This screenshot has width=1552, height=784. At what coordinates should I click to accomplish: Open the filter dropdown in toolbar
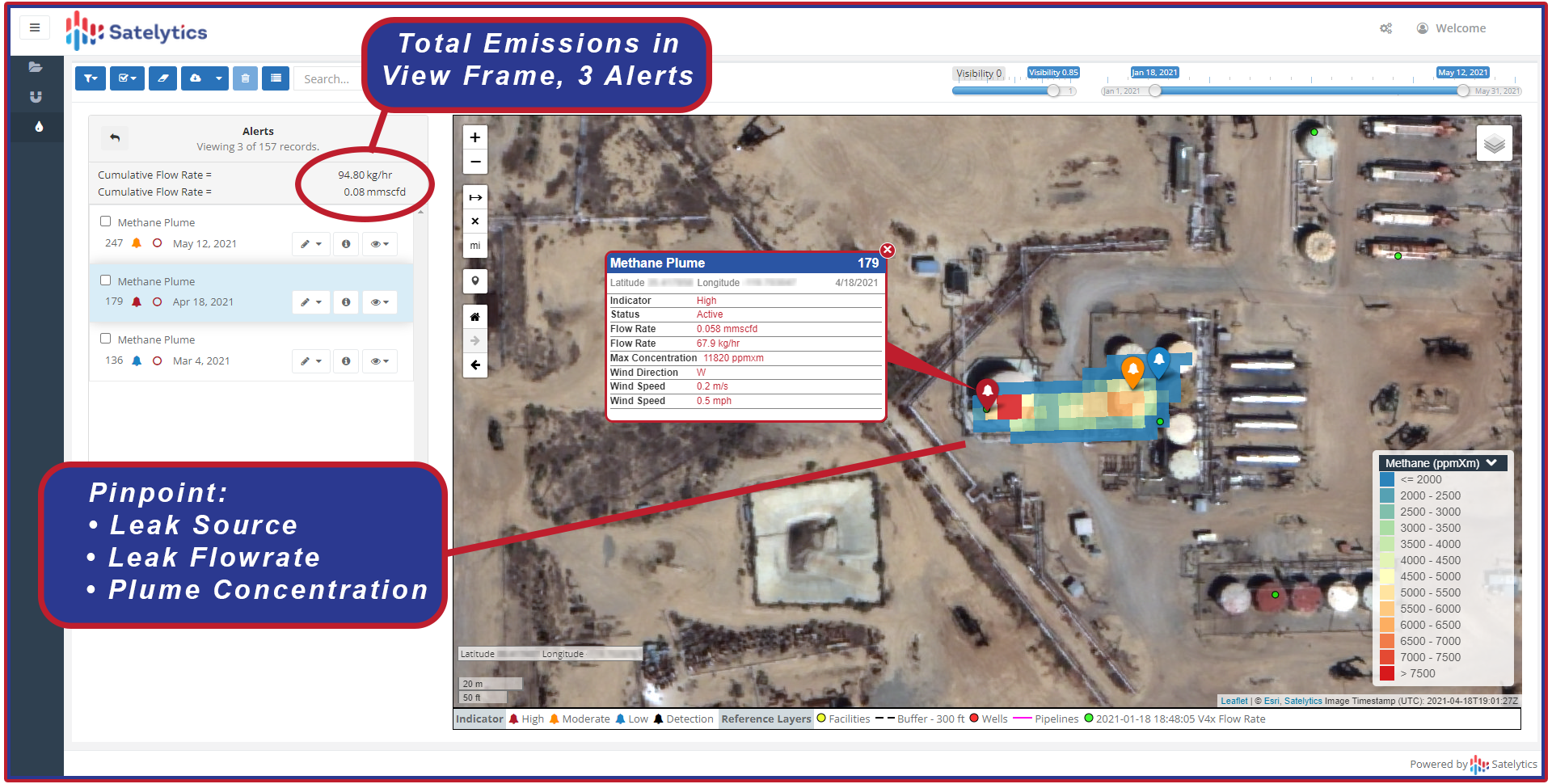(x=91, y=78)
